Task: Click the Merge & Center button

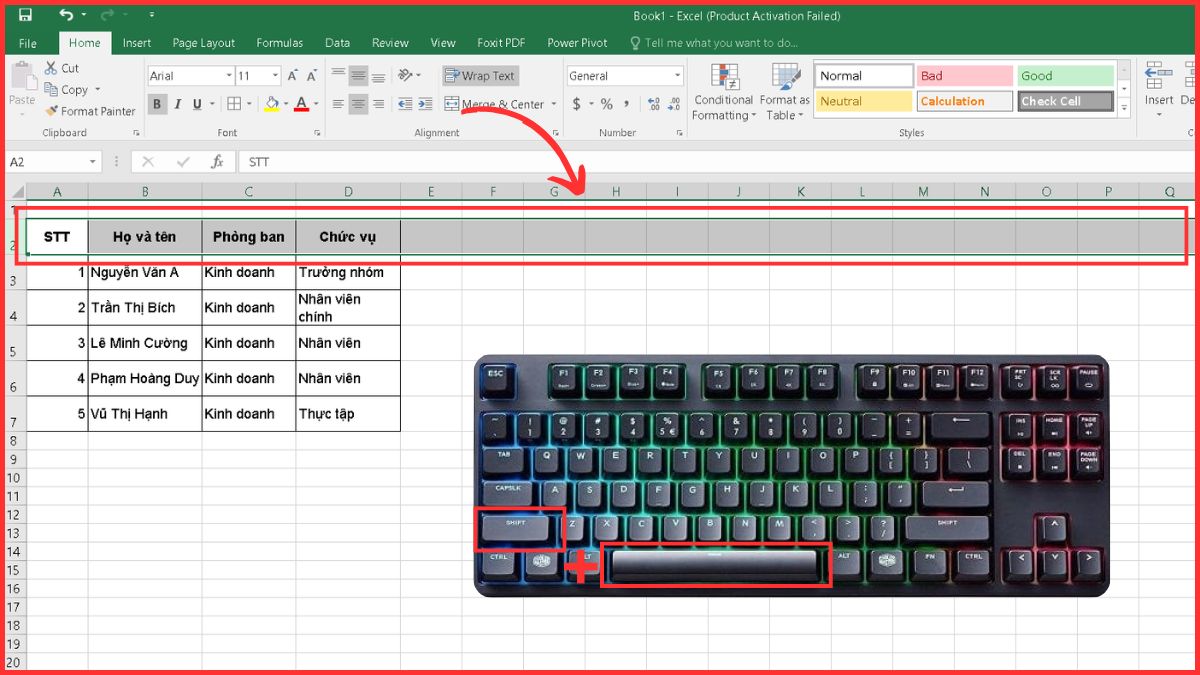Action: (x=496, y=104)
